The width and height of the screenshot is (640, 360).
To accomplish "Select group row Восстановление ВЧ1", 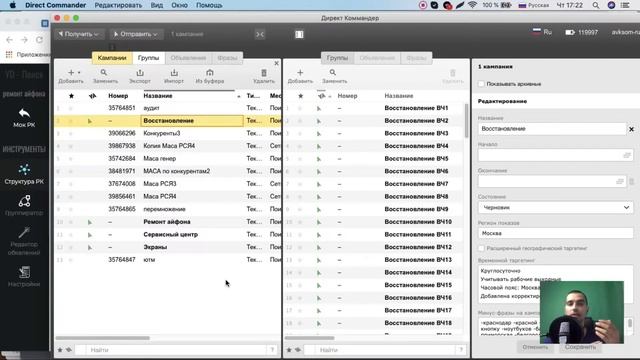I will 374,108.
